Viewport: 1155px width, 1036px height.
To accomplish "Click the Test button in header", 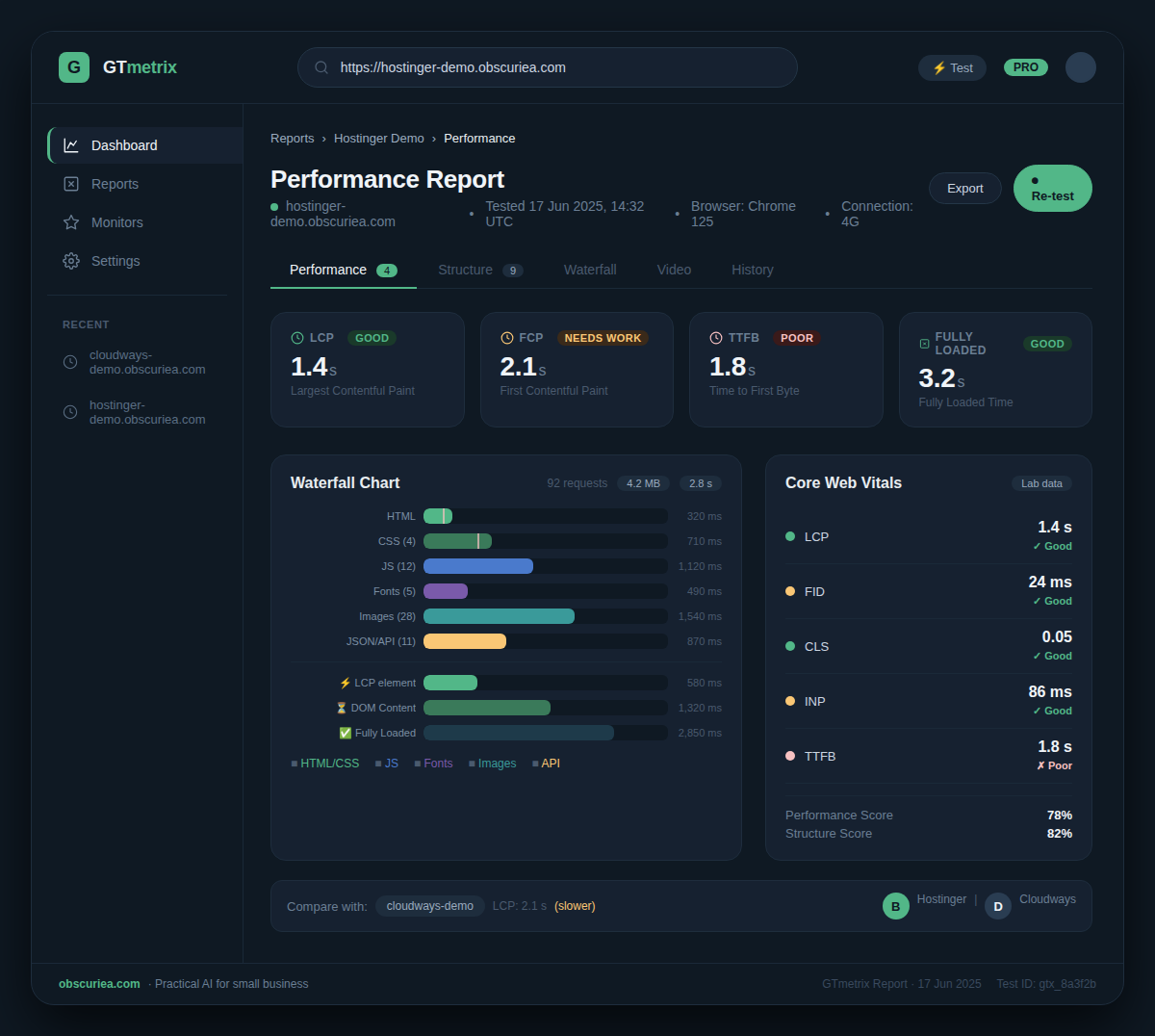I will [x=952, y=67].
